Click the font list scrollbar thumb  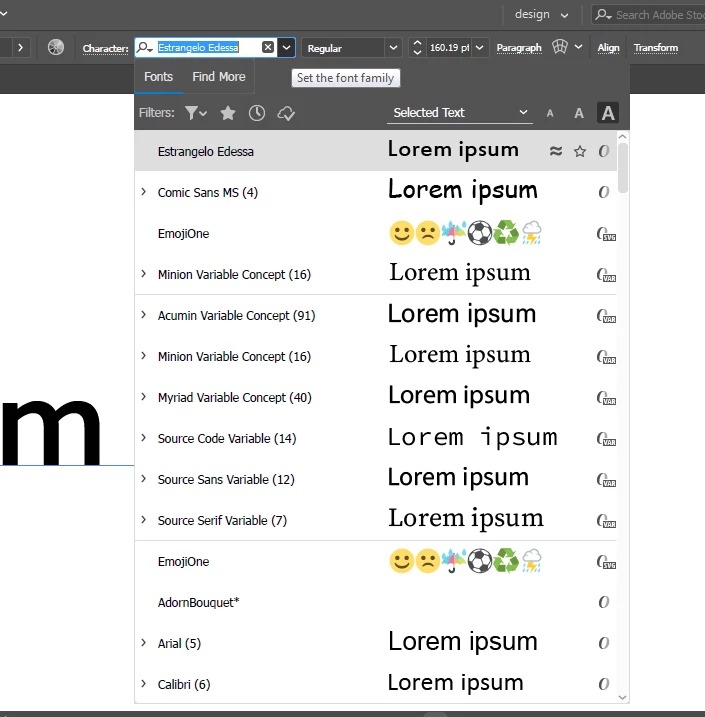coord(623,168)
